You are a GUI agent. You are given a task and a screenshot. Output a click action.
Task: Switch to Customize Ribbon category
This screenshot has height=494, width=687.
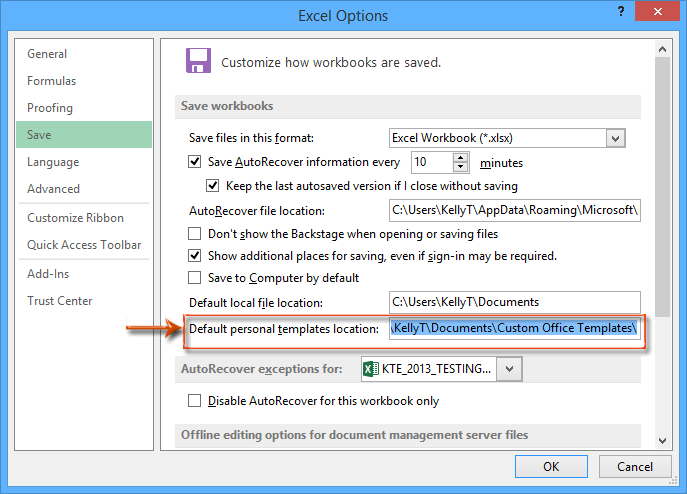[76, 218]
